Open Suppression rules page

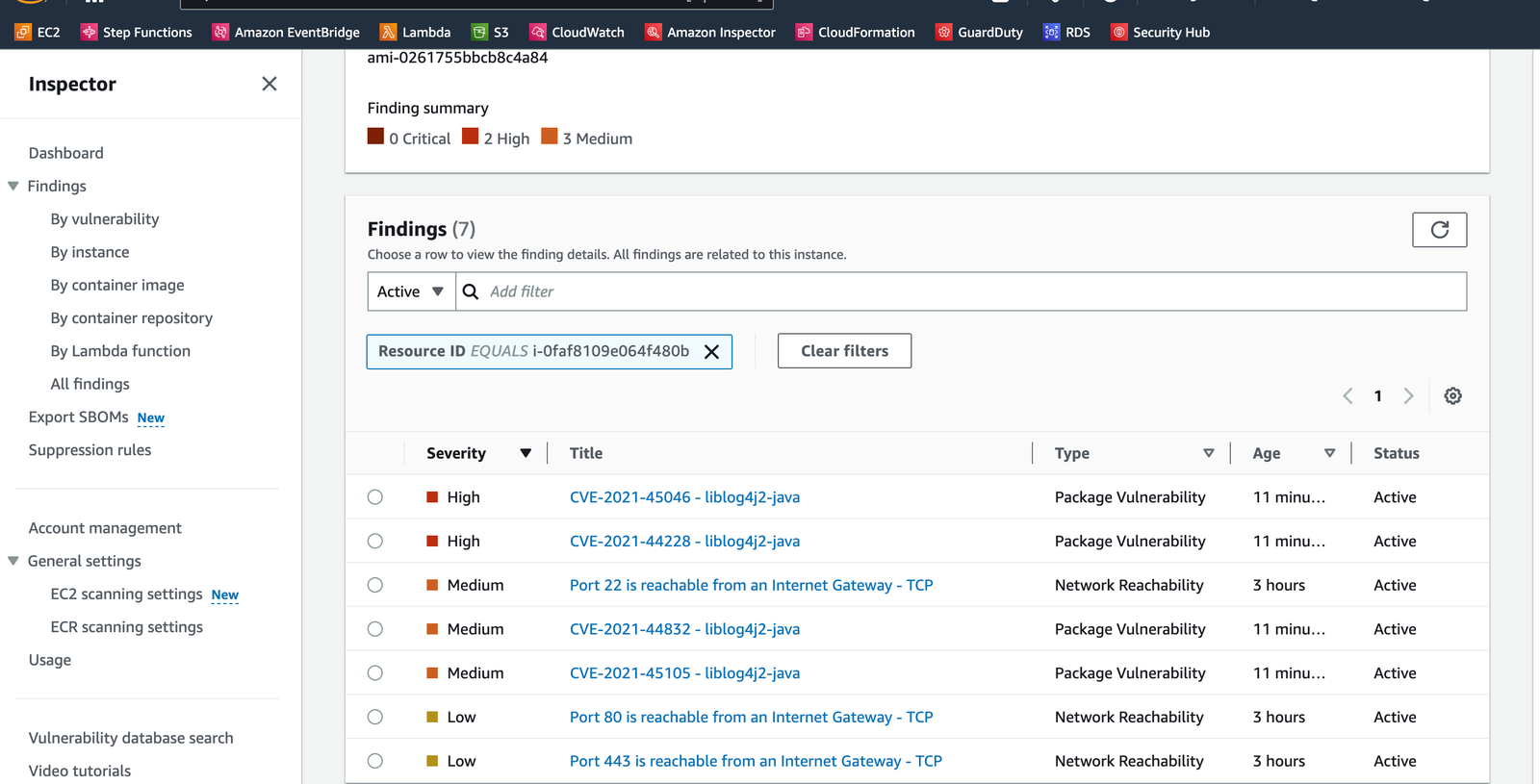click(x=90, y=450)
